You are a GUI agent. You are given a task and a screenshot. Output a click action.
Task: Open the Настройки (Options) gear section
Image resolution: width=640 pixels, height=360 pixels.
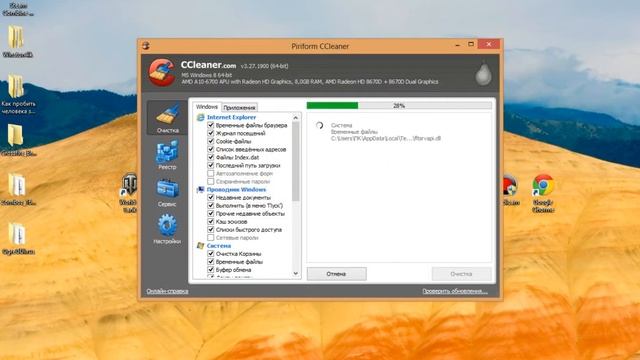[167, 229]
